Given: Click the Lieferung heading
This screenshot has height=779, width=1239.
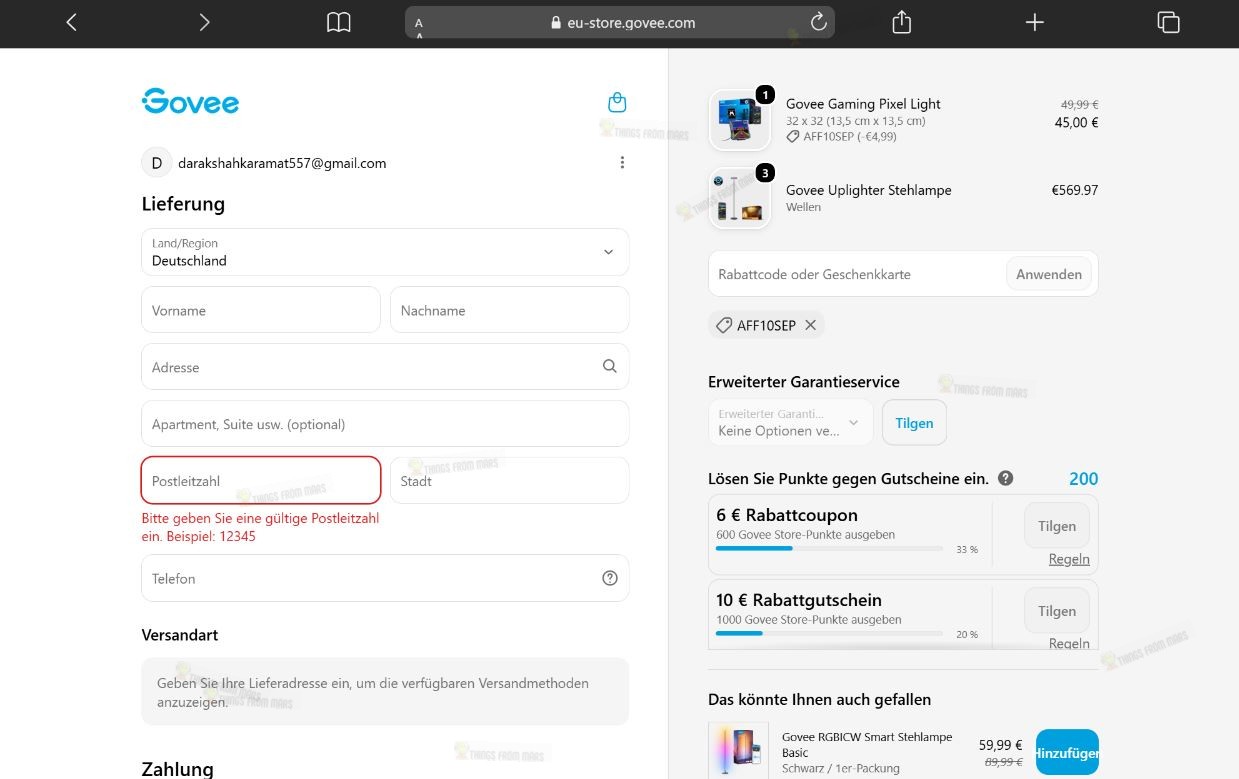Looking at the screenshot, I should pyautogui.click(x=183, y=204).
